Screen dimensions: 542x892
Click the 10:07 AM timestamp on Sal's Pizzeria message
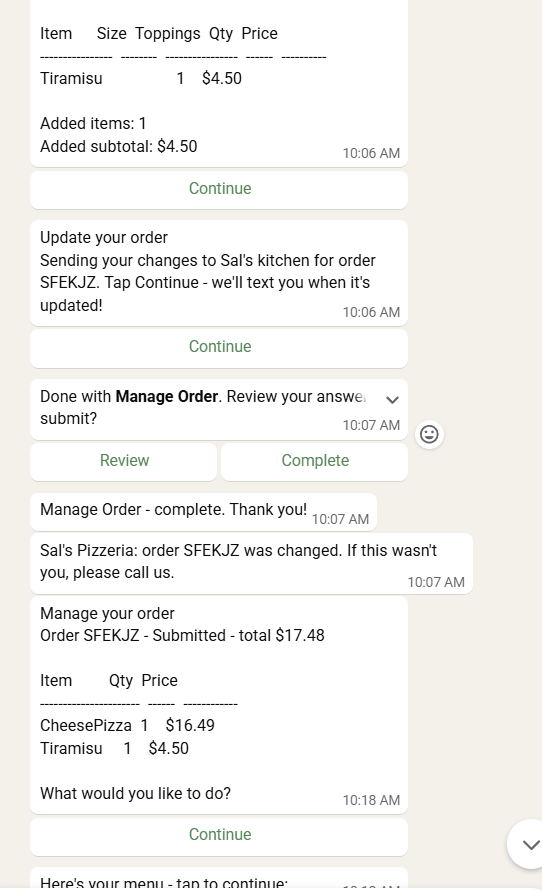tap(436, 582)
